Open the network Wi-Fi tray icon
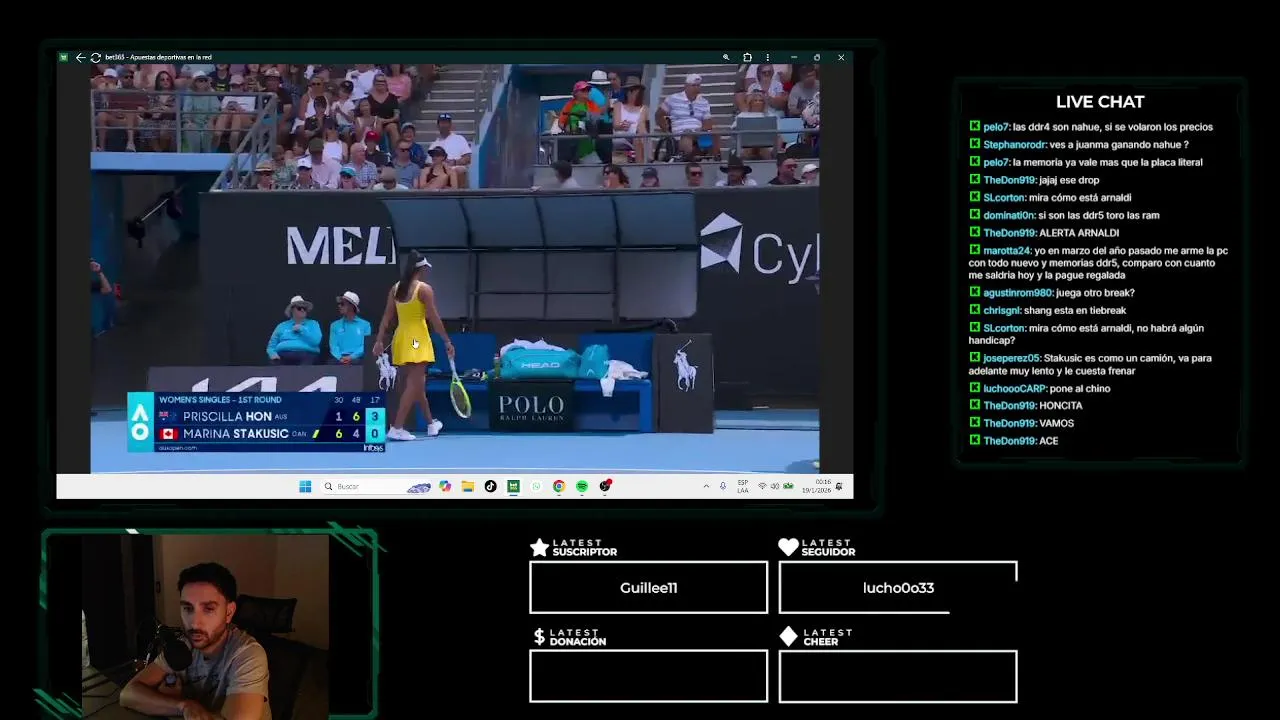This screenshot has height=720, width=1280. [762, 486]
